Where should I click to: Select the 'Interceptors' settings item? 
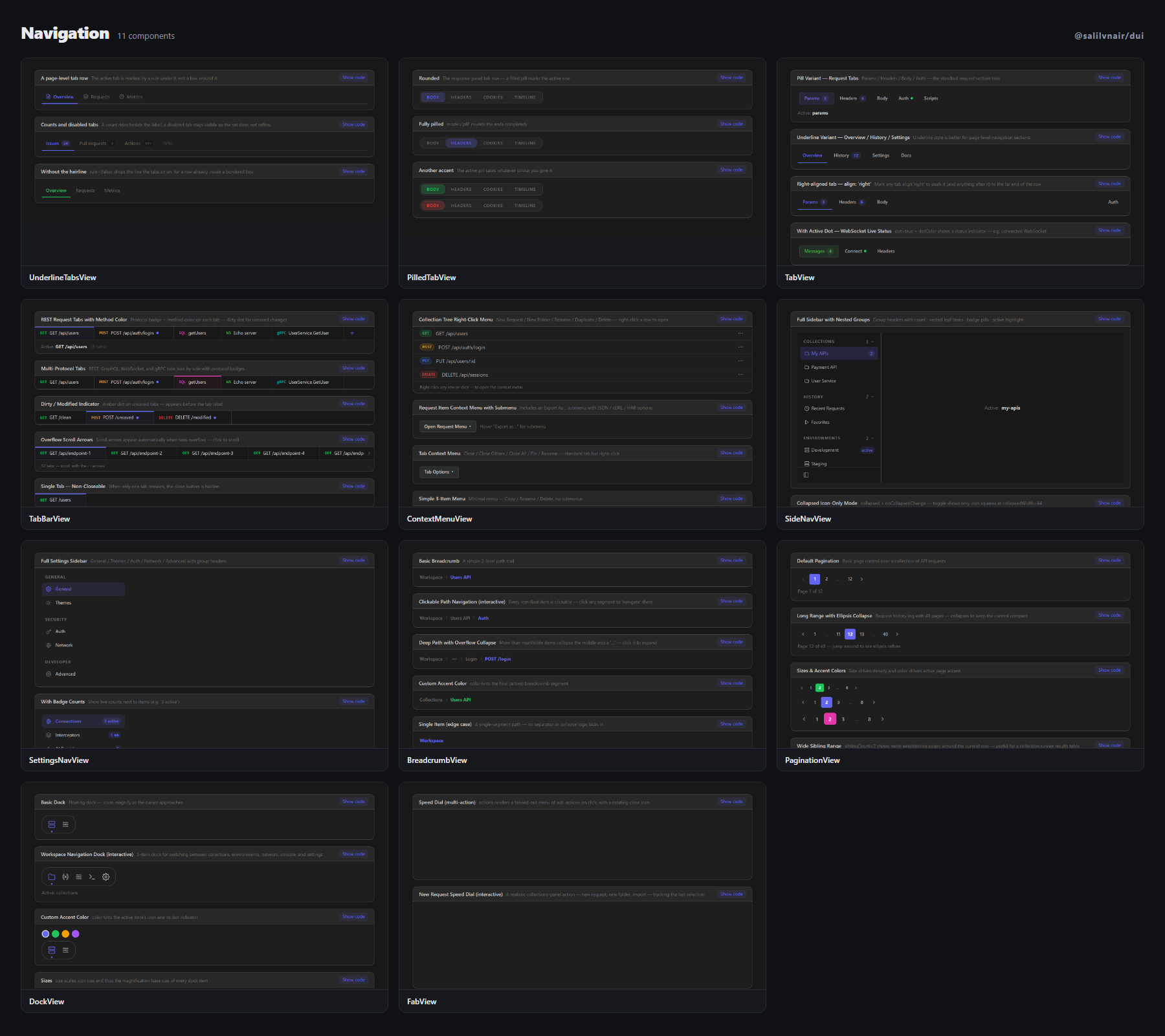pyautogui.click(x=83, y=735)
